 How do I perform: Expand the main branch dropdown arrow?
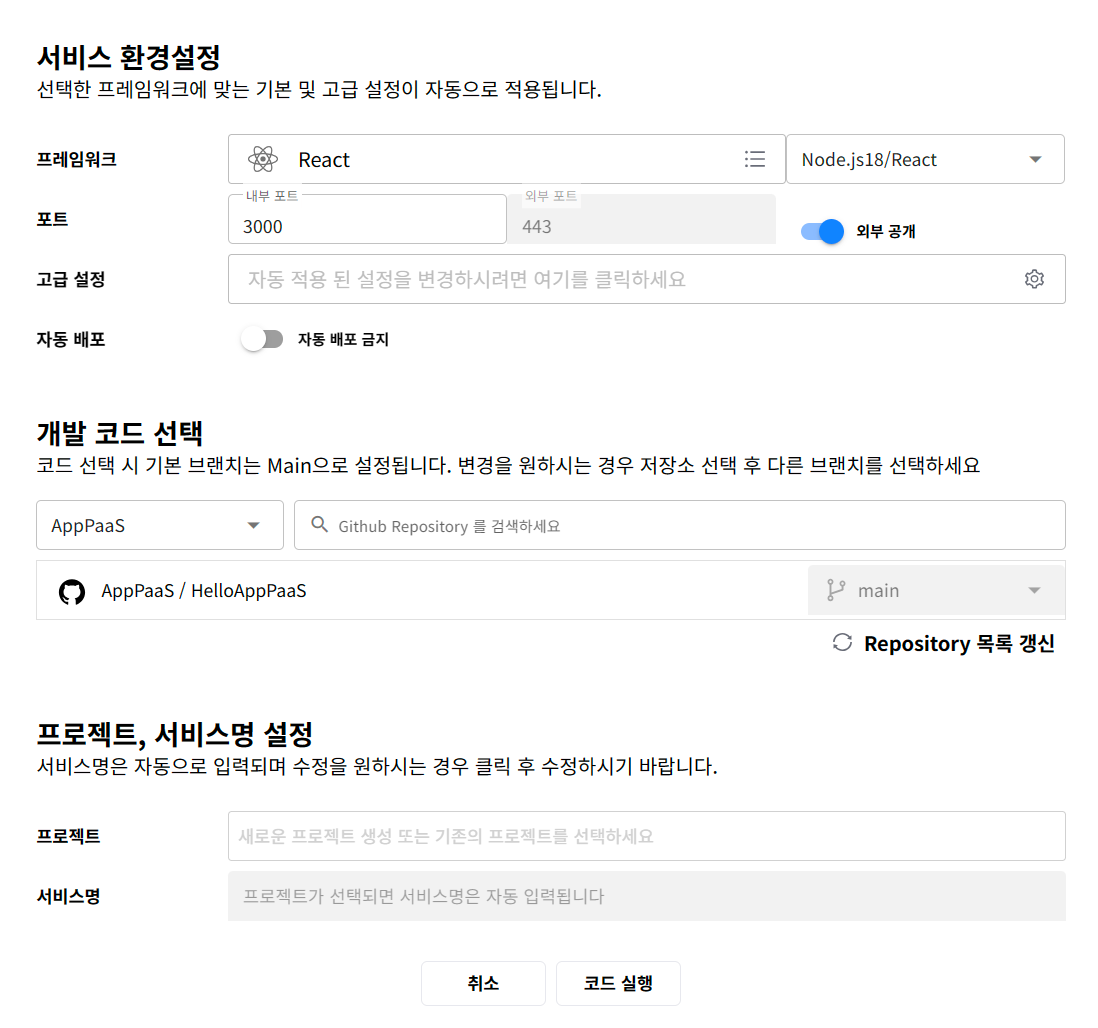point(1034,591)
